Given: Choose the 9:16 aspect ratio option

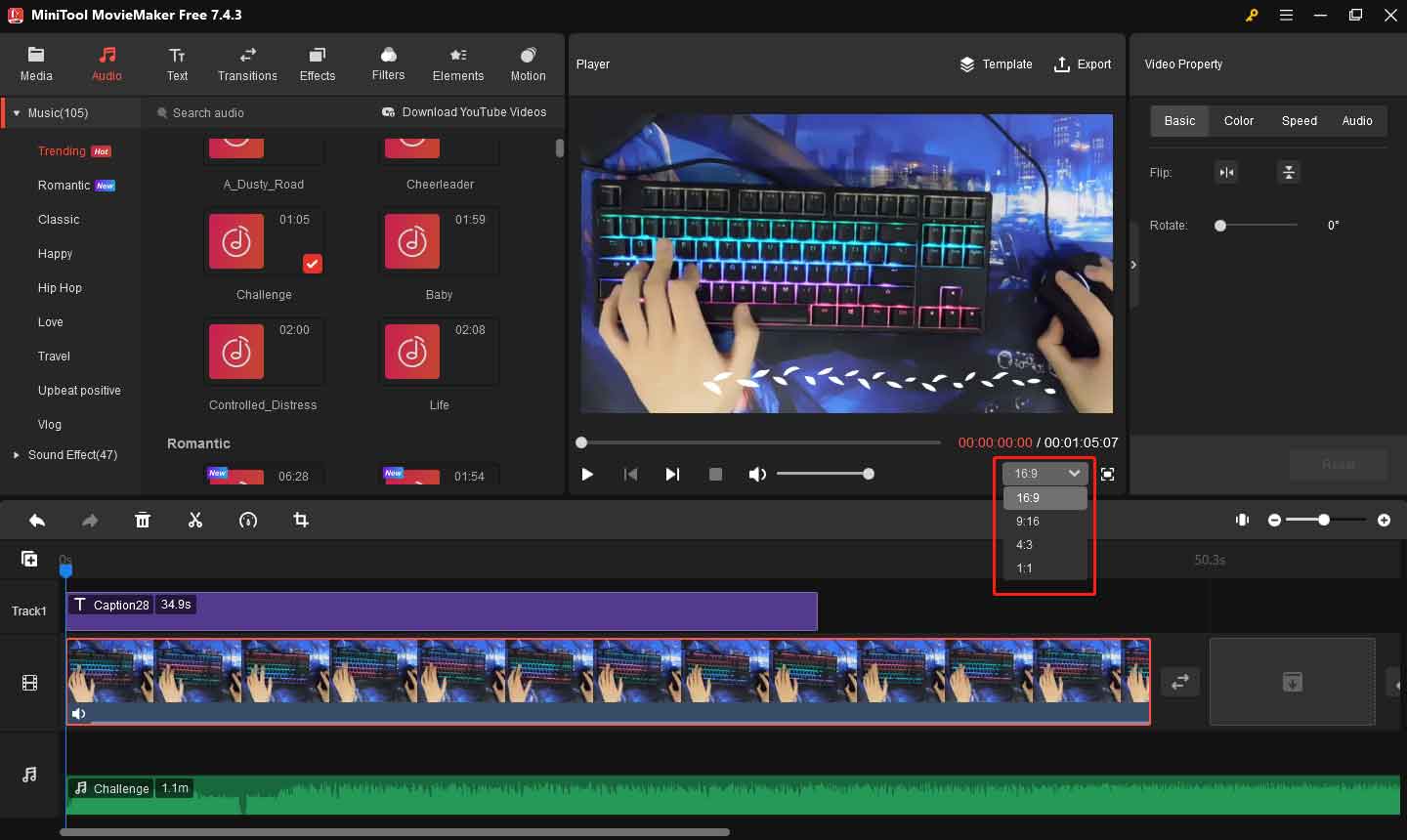Looking at the screenshot, I should 1045,522.
